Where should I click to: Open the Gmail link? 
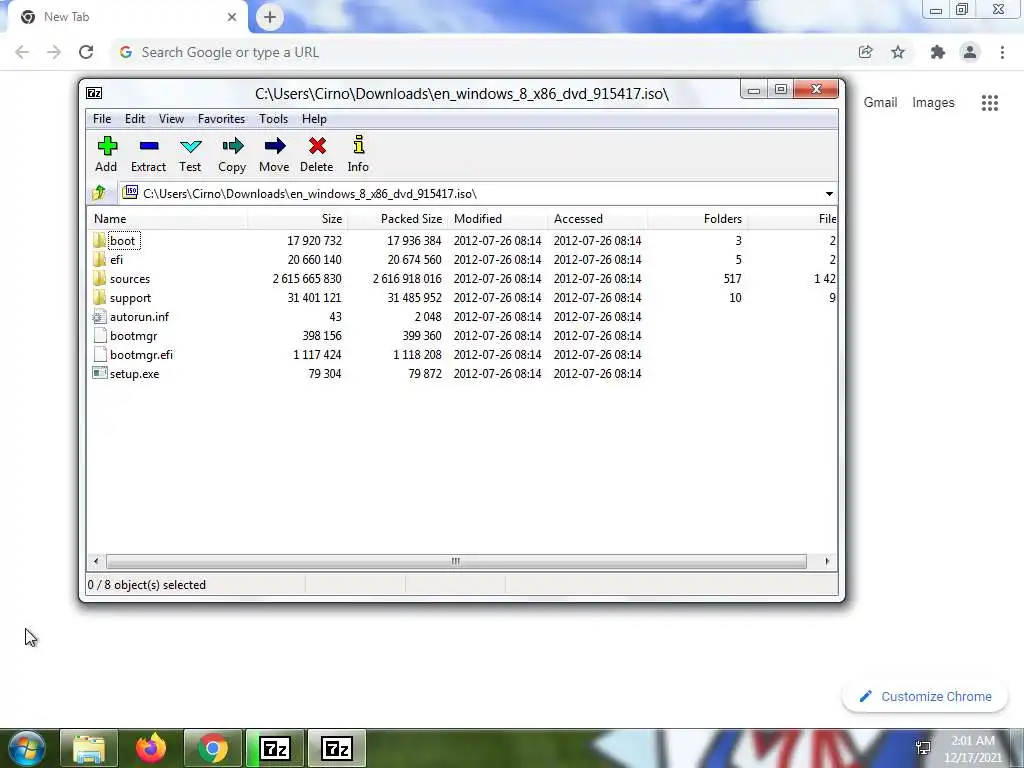tap(880, 103)
